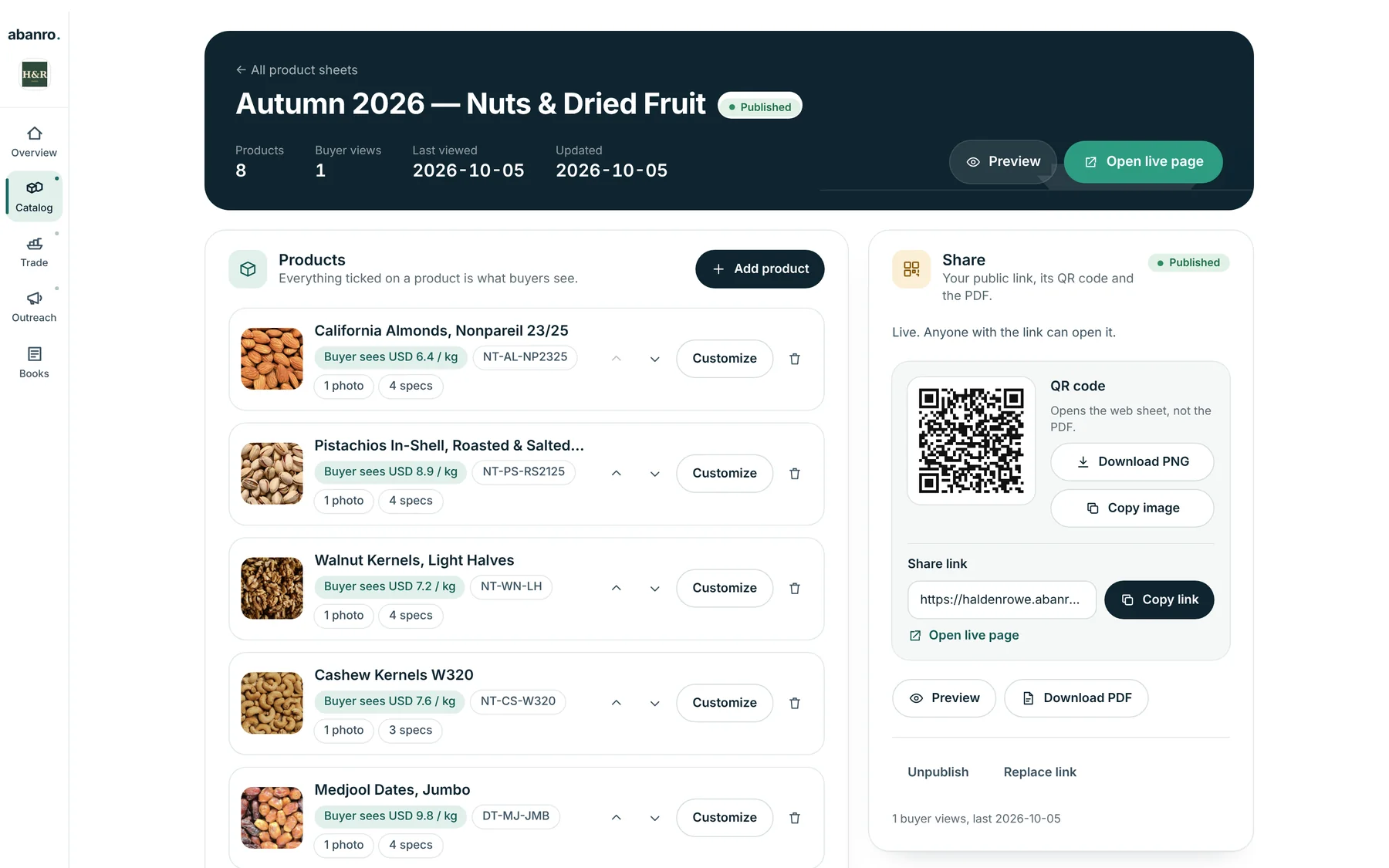Move Cashew Kernels W320 down

click(x=655, y=703)
